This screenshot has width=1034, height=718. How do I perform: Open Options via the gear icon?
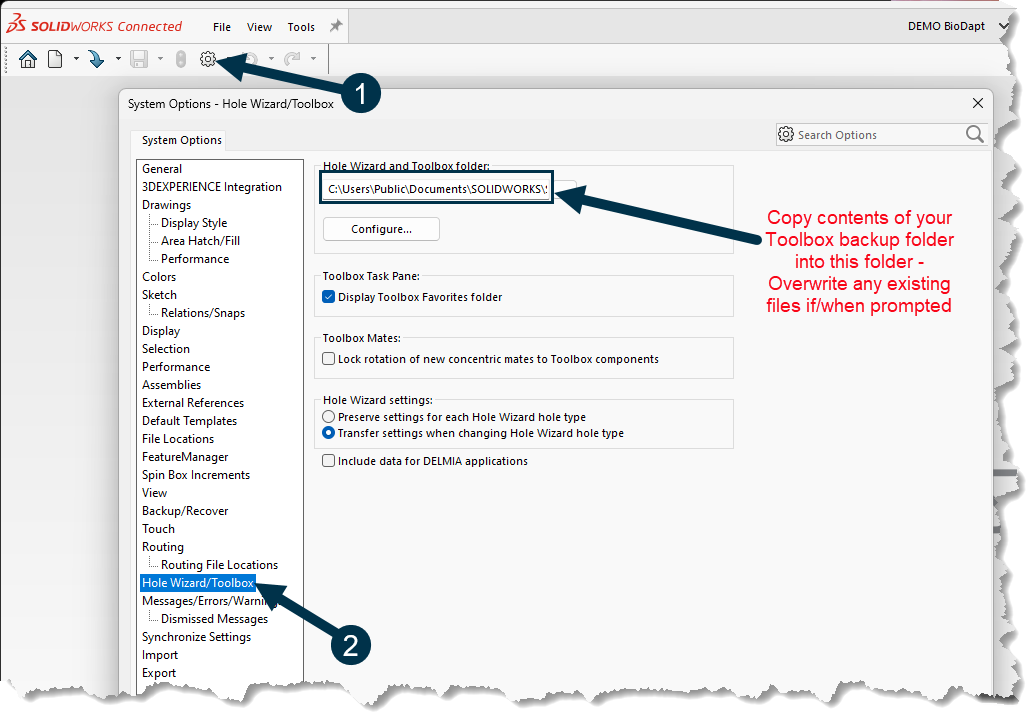point(208,59)
